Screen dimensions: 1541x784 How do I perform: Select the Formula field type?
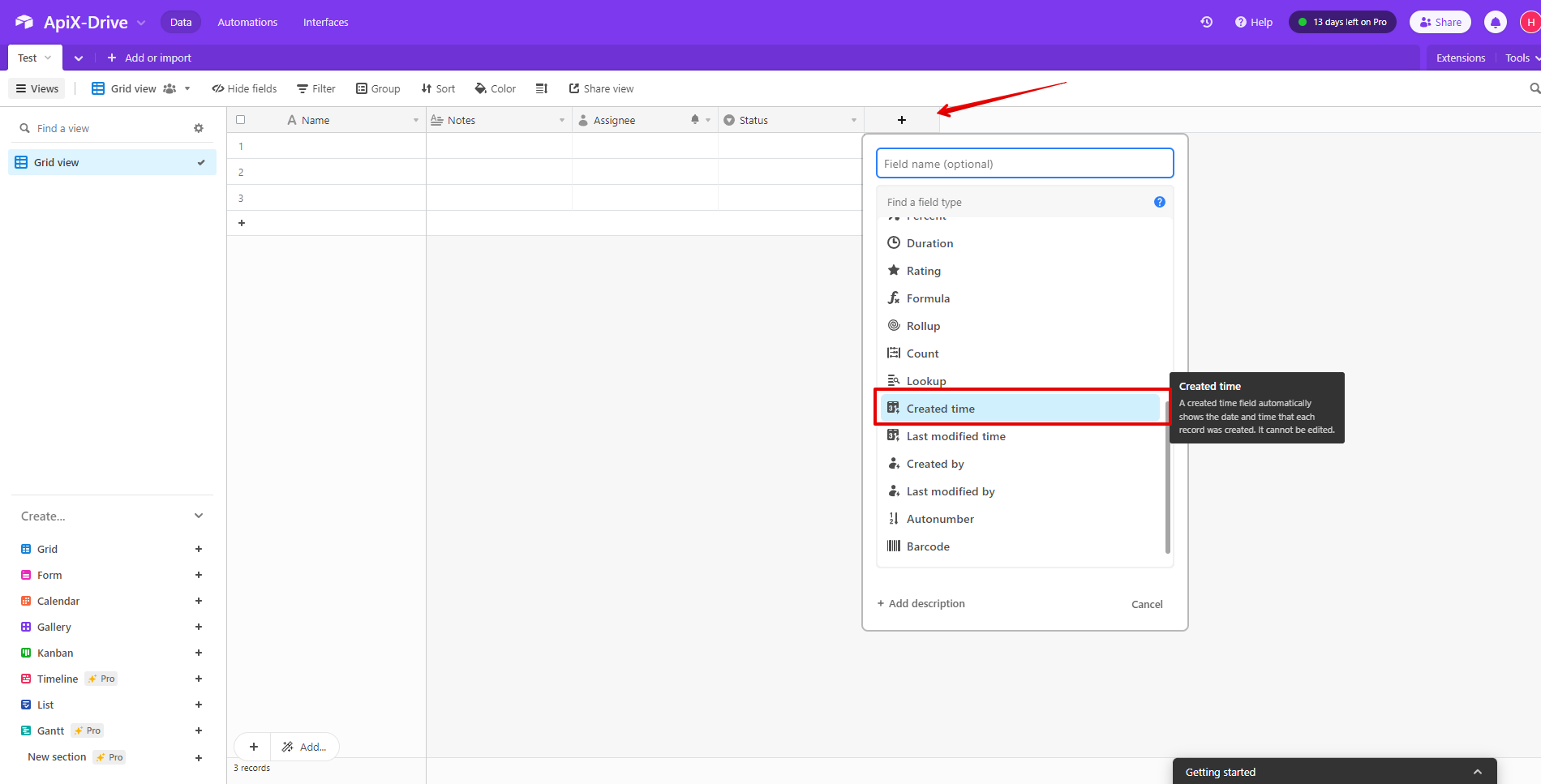coord(1022,298)
